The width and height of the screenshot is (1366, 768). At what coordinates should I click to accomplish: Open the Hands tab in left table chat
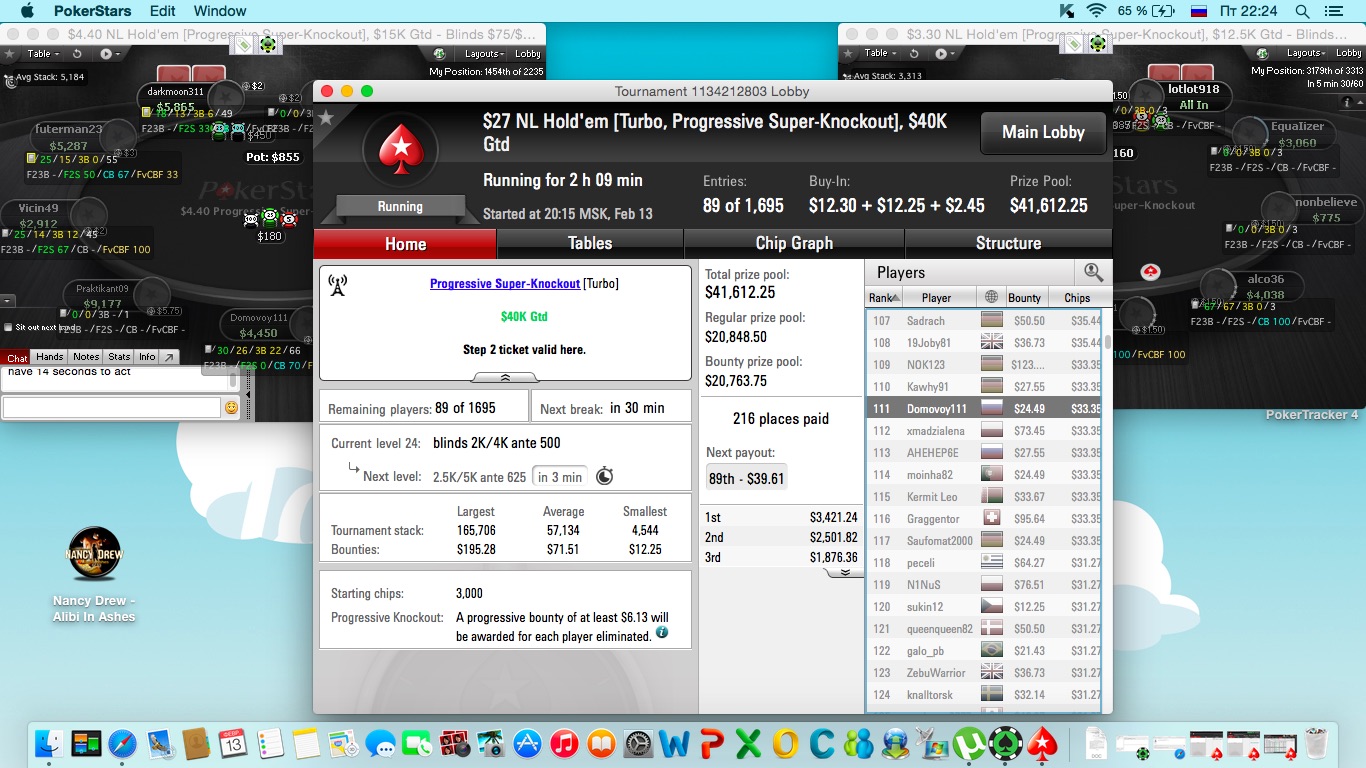pyautogui.click(x=50, y=357)
